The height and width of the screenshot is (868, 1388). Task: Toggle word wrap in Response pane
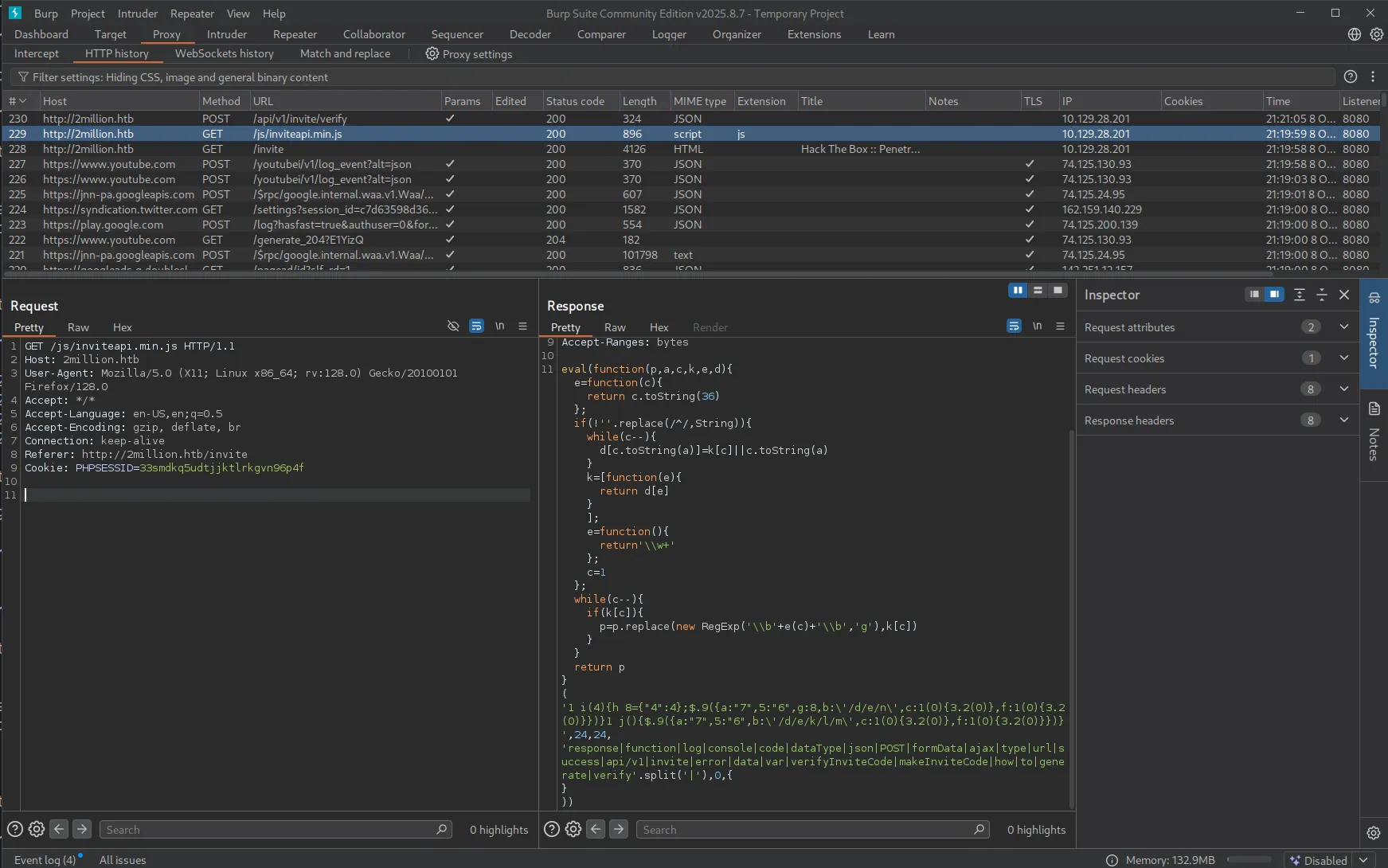point(1014,326)
